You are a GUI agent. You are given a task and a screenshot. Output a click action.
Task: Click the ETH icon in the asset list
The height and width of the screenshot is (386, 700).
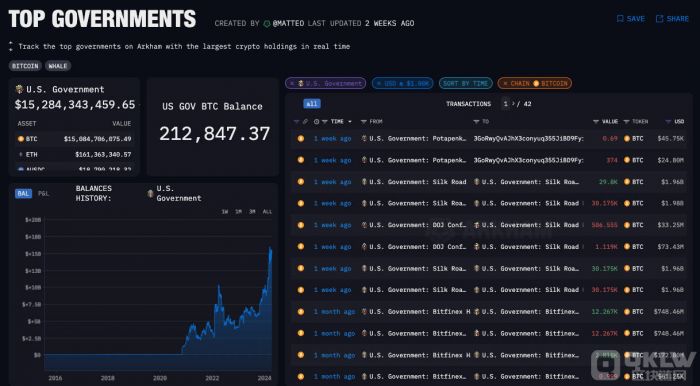point(21,154)
